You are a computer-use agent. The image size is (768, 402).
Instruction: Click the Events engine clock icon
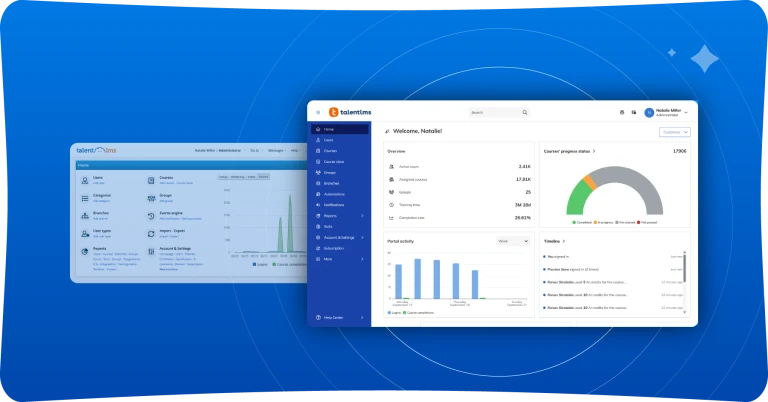(150, 214)
